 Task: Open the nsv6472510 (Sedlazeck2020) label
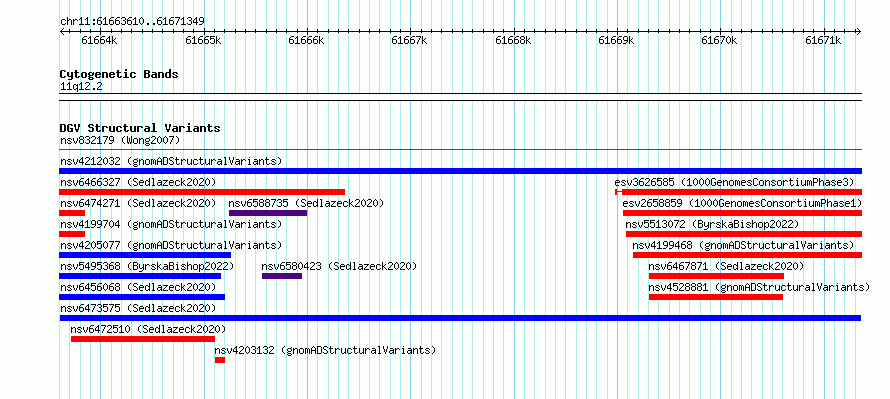pos(148,329)
